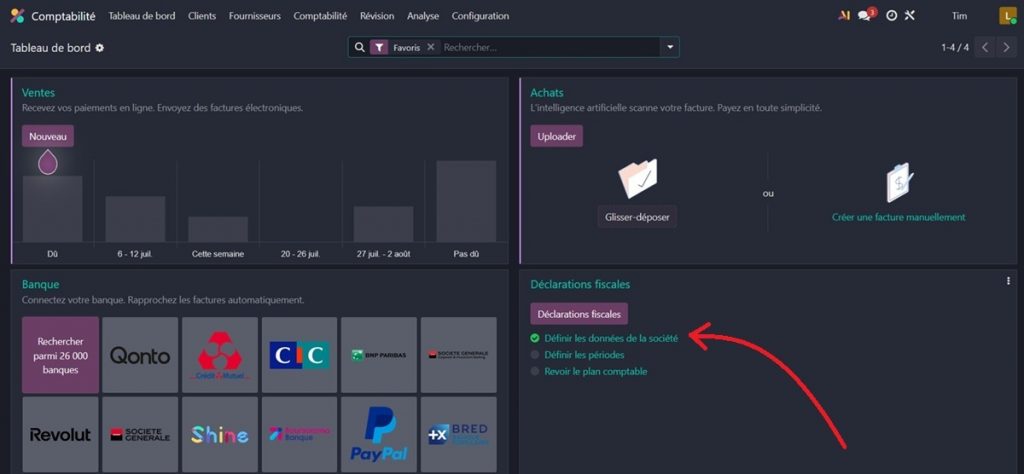
Task: Open the activities clock icon
Action: pyautogui.click(x=891, y=16)
